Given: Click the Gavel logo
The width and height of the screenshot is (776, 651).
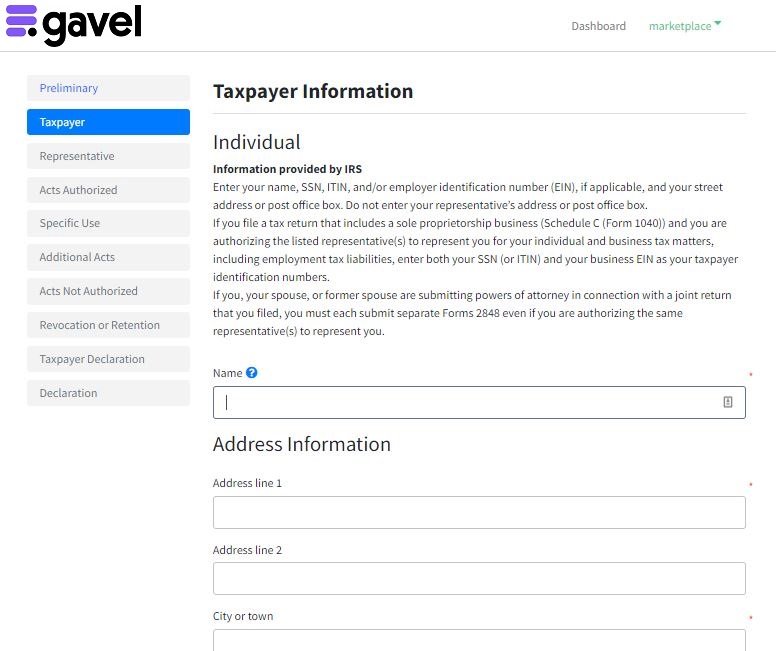Looking at the screenshot, I should (x=74, y=25).
